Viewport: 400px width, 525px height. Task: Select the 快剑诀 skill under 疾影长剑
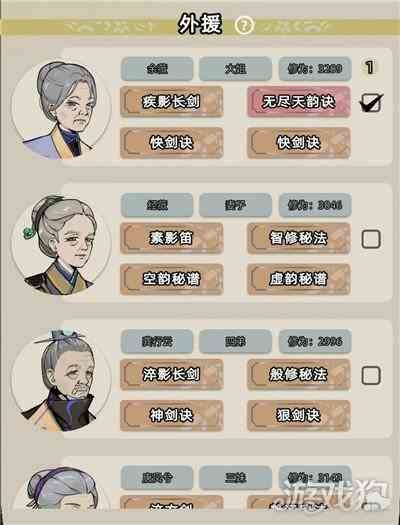[171, 143]
